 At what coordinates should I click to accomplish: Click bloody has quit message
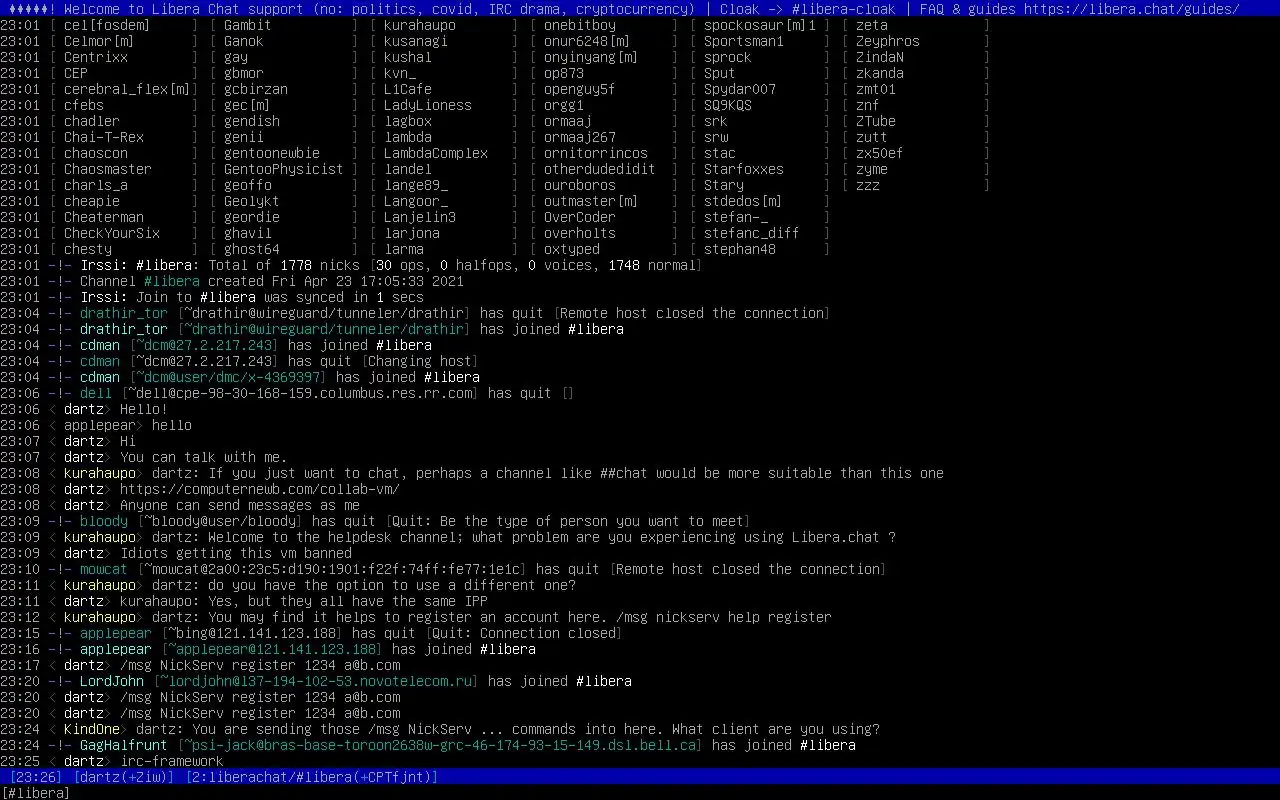[x=375, y=521]
